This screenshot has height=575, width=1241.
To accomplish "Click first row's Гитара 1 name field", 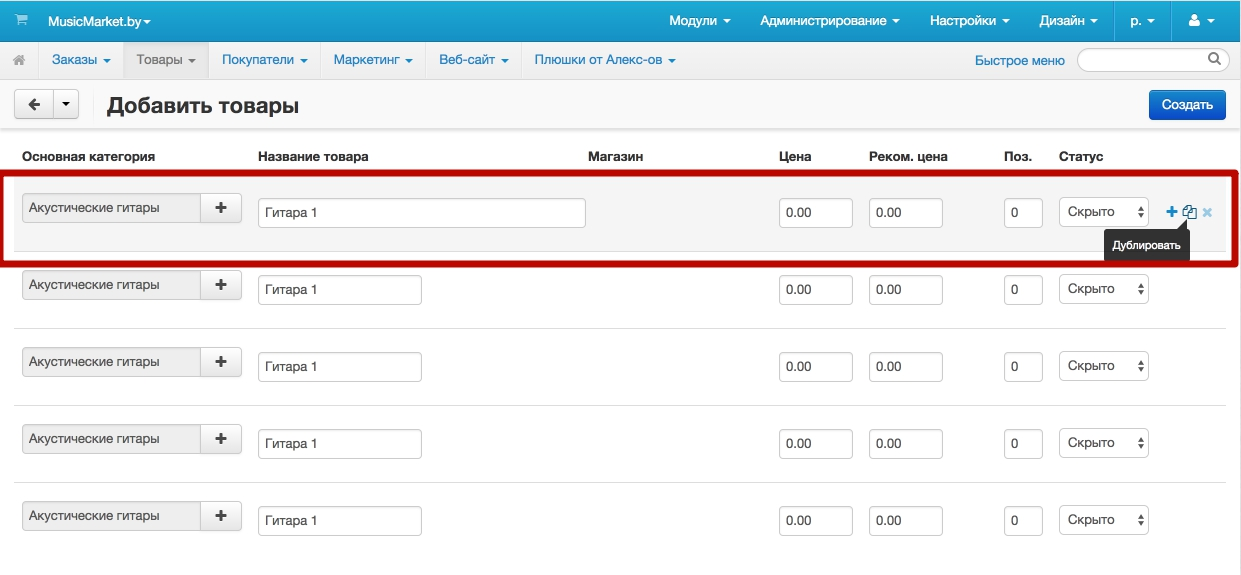I will 421,213.
